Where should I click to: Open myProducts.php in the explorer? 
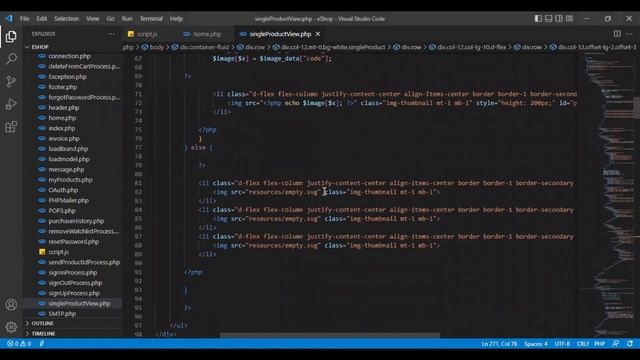(x=70, y=180)
